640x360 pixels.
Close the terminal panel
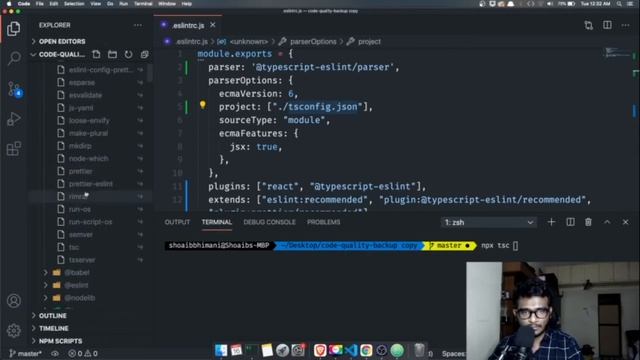[x=625, y=222]
